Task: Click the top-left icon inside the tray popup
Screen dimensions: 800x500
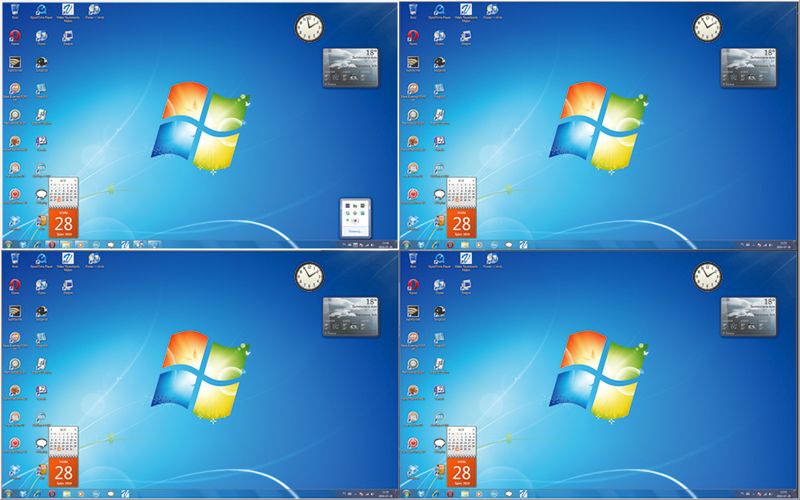Action: click(x=347, y=206)
